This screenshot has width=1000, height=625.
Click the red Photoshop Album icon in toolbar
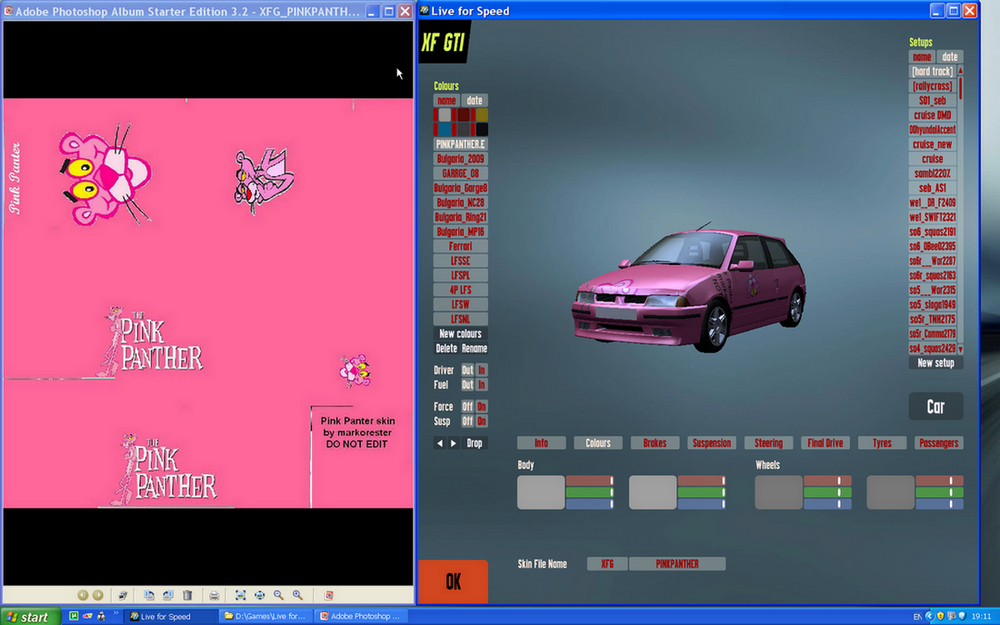click(329, 595)
